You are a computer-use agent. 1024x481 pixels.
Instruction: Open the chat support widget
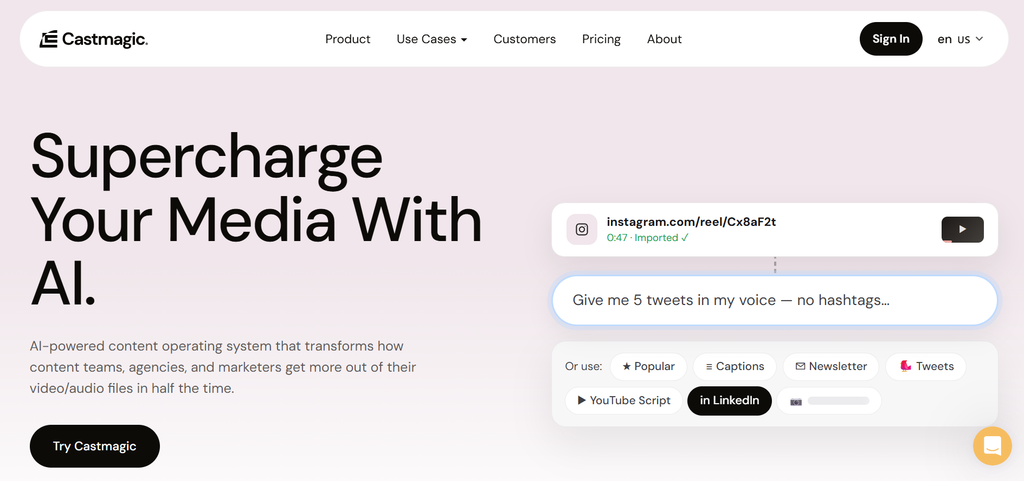(x=992, y=446)
